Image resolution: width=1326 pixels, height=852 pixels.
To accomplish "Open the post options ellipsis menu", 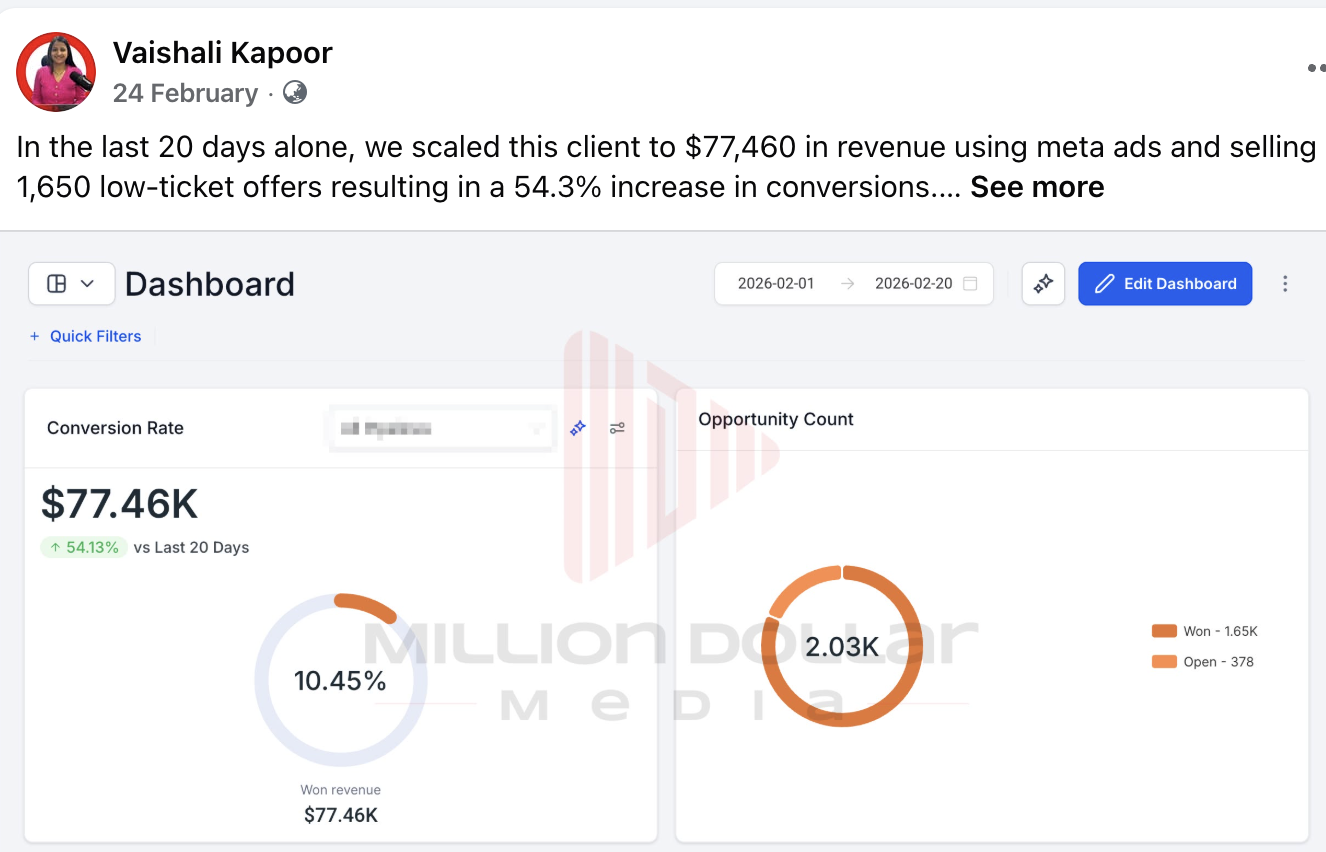I will click(1316, 69).
